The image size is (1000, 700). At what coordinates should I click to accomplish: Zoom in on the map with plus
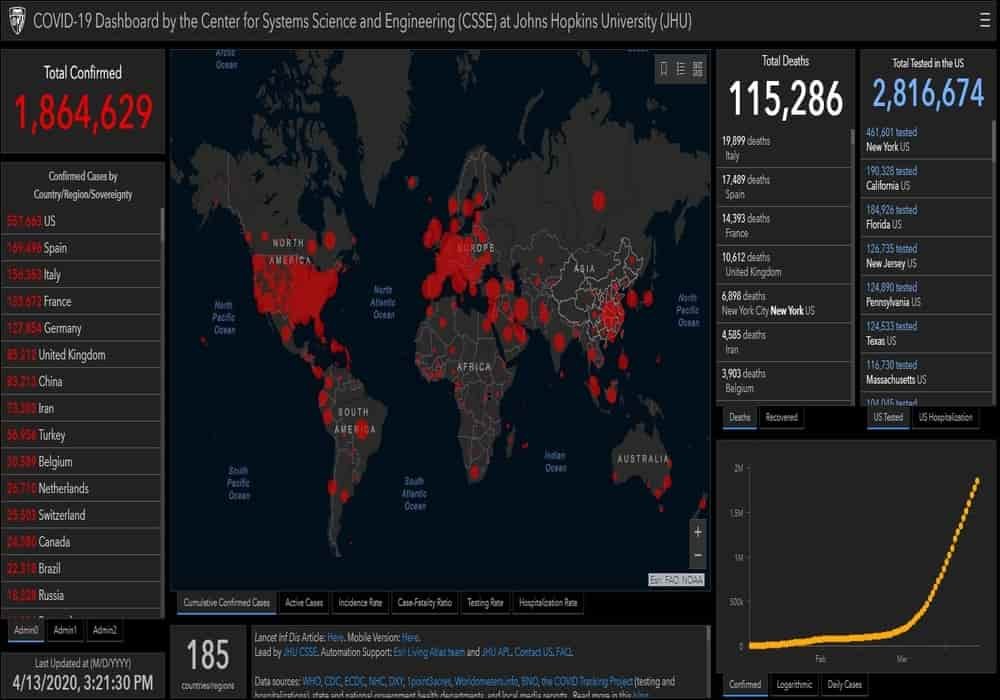(698, 532)
